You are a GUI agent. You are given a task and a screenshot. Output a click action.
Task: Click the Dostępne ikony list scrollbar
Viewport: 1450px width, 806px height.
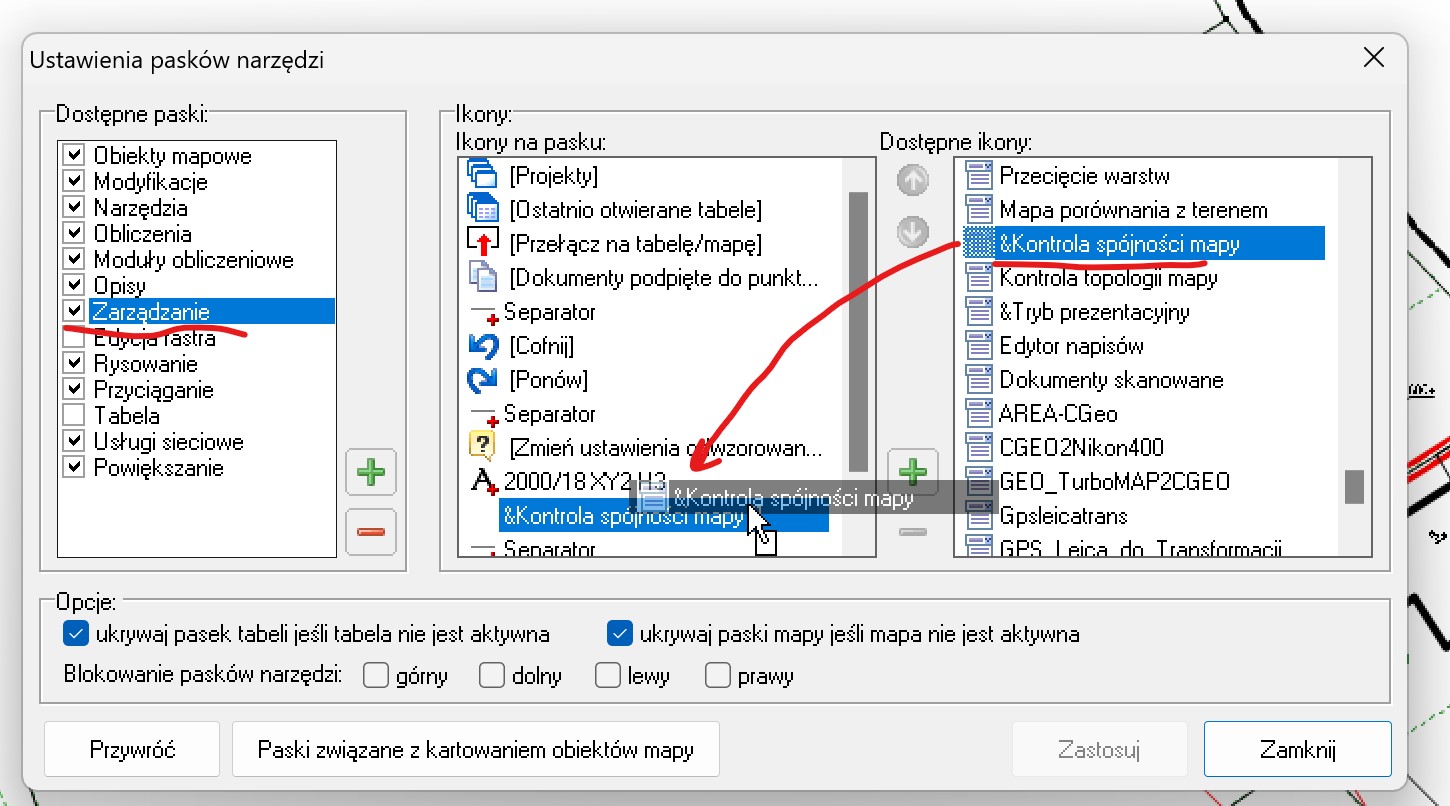[1354, 487]
